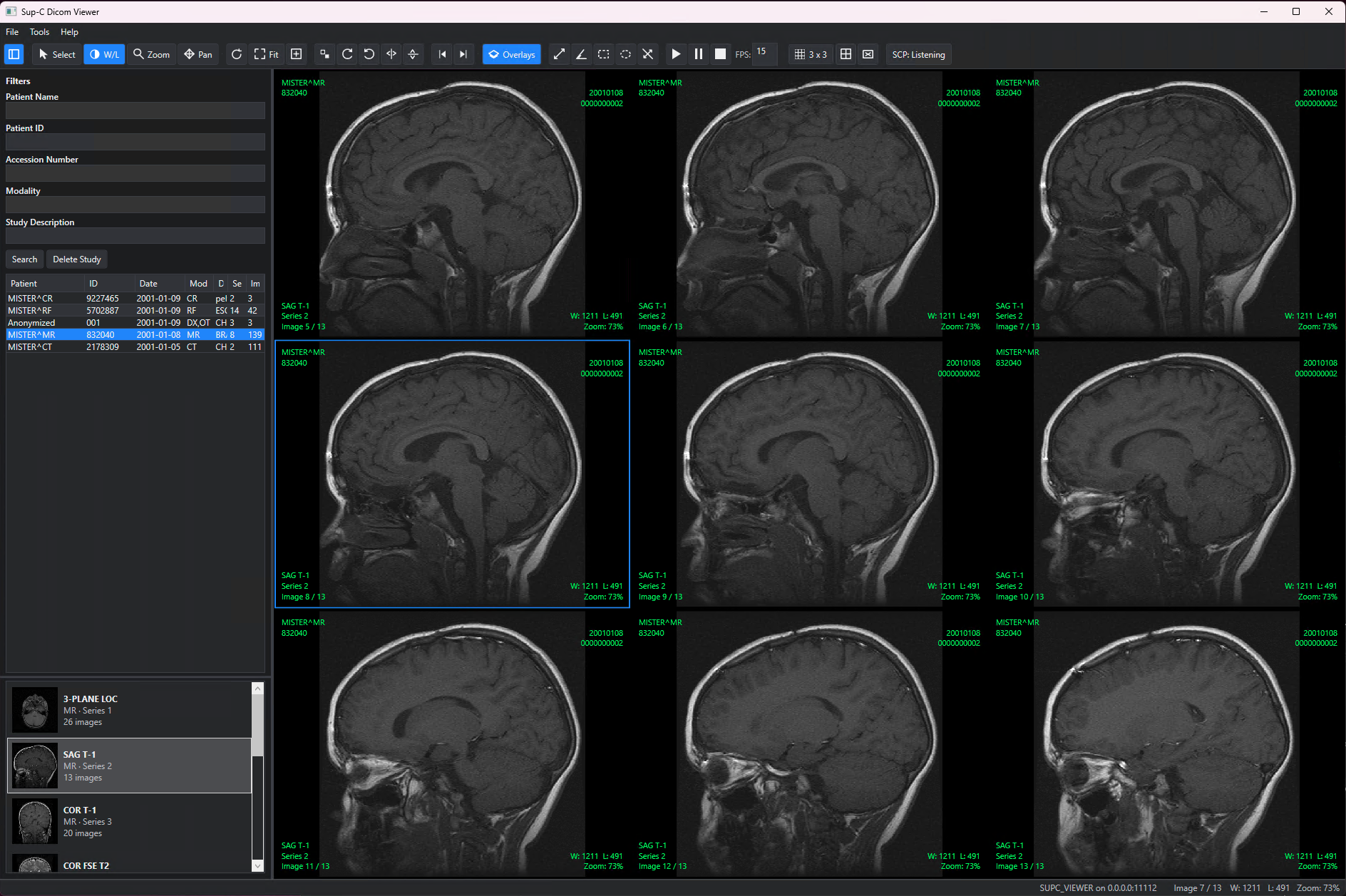Click the Delete Study button
1346x896 pixels.
(77, 259)
